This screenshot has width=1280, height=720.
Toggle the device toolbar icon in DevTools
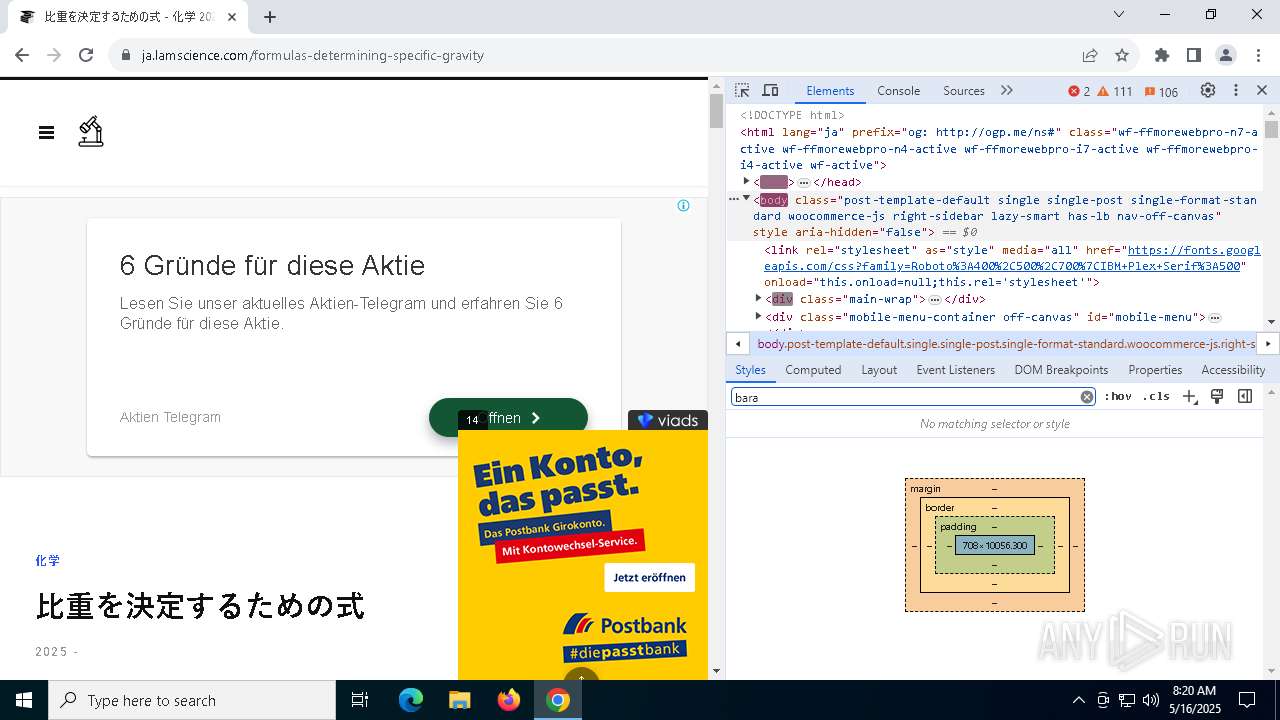[x=770, y=90]
